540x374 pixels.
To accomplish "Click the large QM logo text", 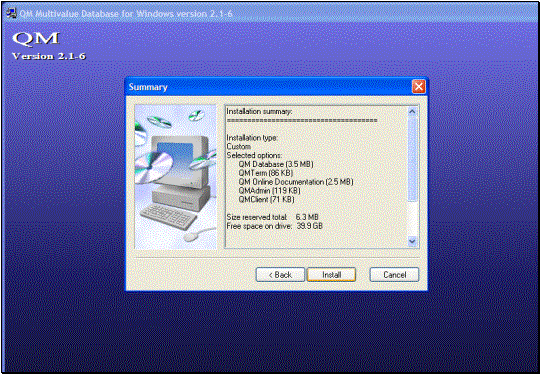I will [36, 38].
